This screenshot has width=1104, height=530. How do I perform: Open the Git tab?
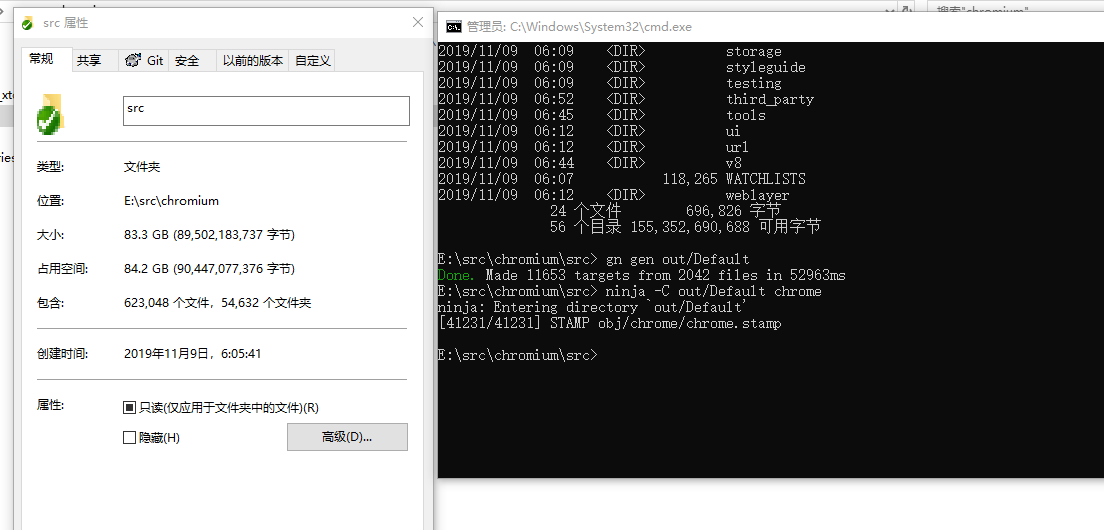coord(144,61)
